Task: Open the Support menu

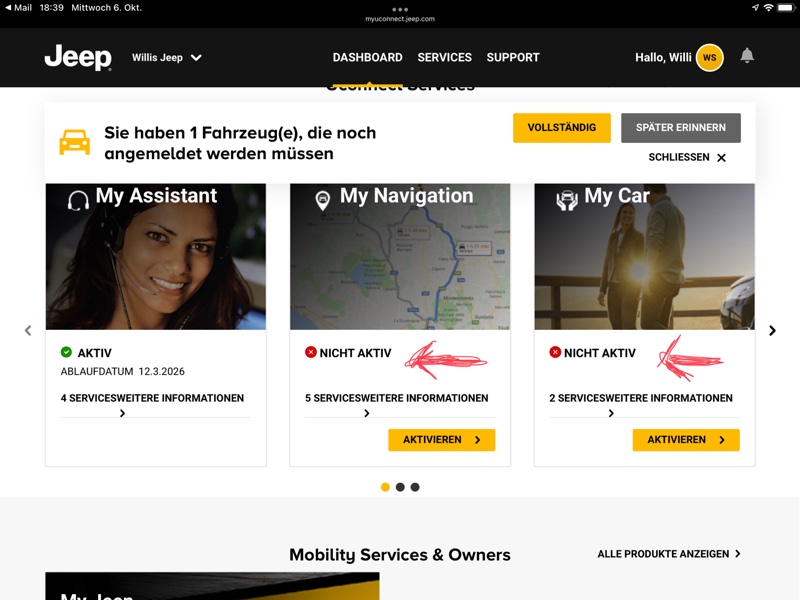Action: [513, 58]
